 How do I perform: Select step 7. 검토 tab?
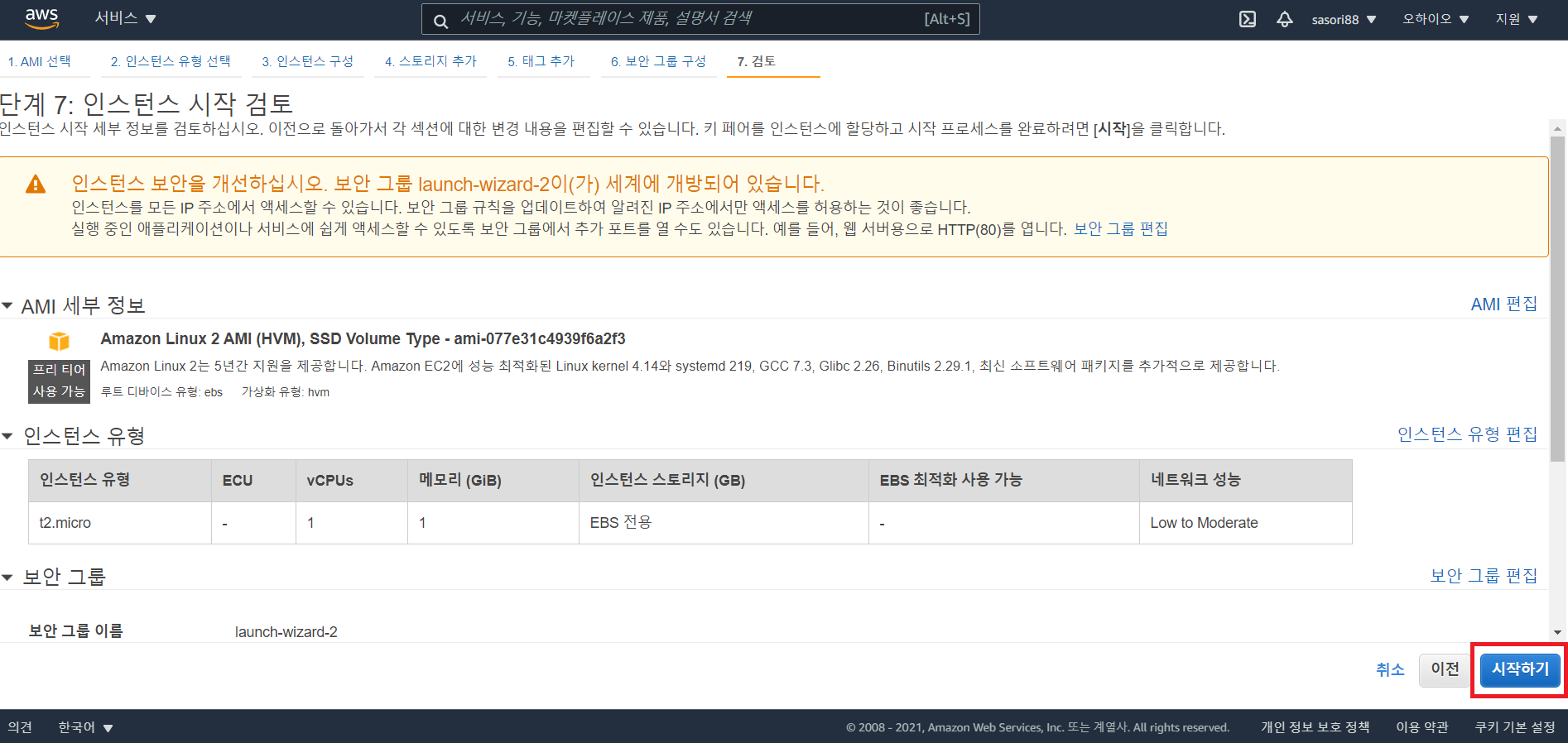point(756,61)
